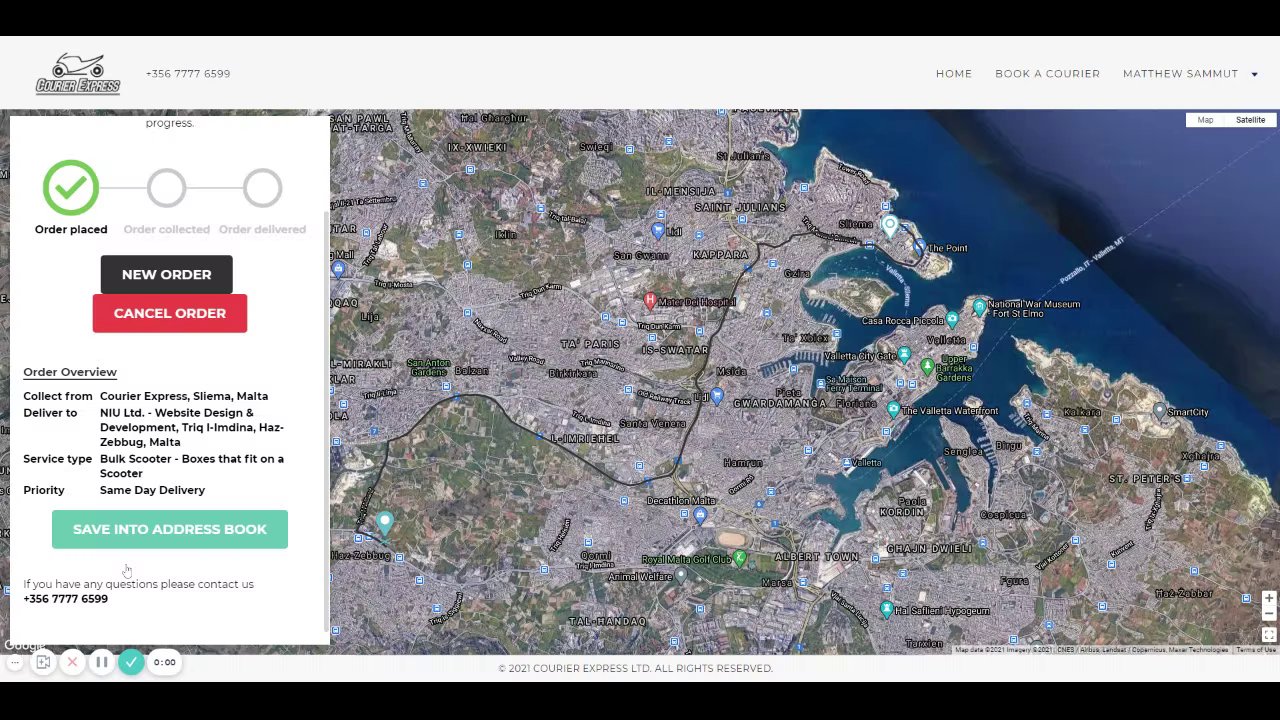Zoom out on the map
Viewport: 1280px width, 720px height.
pos(1269,613)
